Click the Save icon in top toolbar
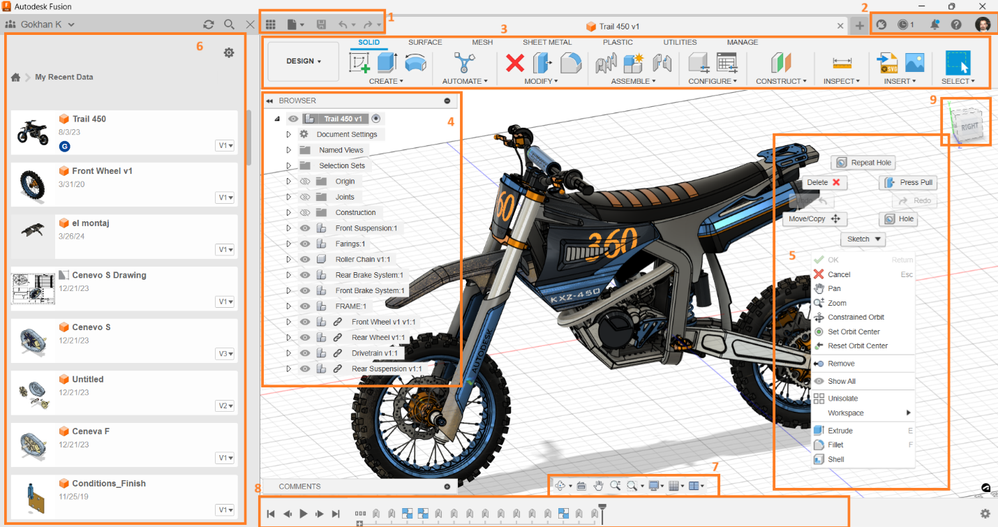 coord(321,24)
